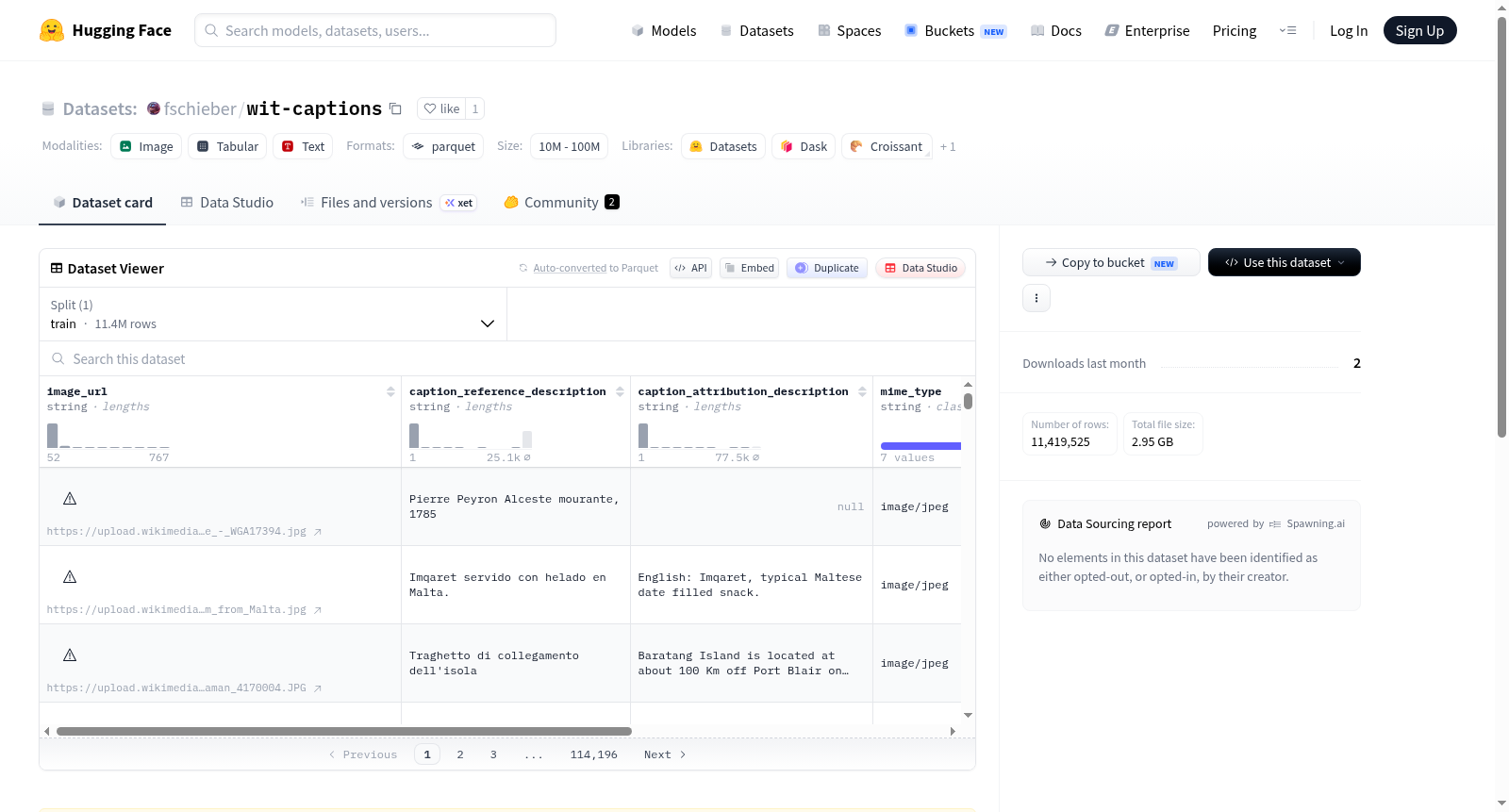Select the parquet format tag

click(x=443, y=146)
